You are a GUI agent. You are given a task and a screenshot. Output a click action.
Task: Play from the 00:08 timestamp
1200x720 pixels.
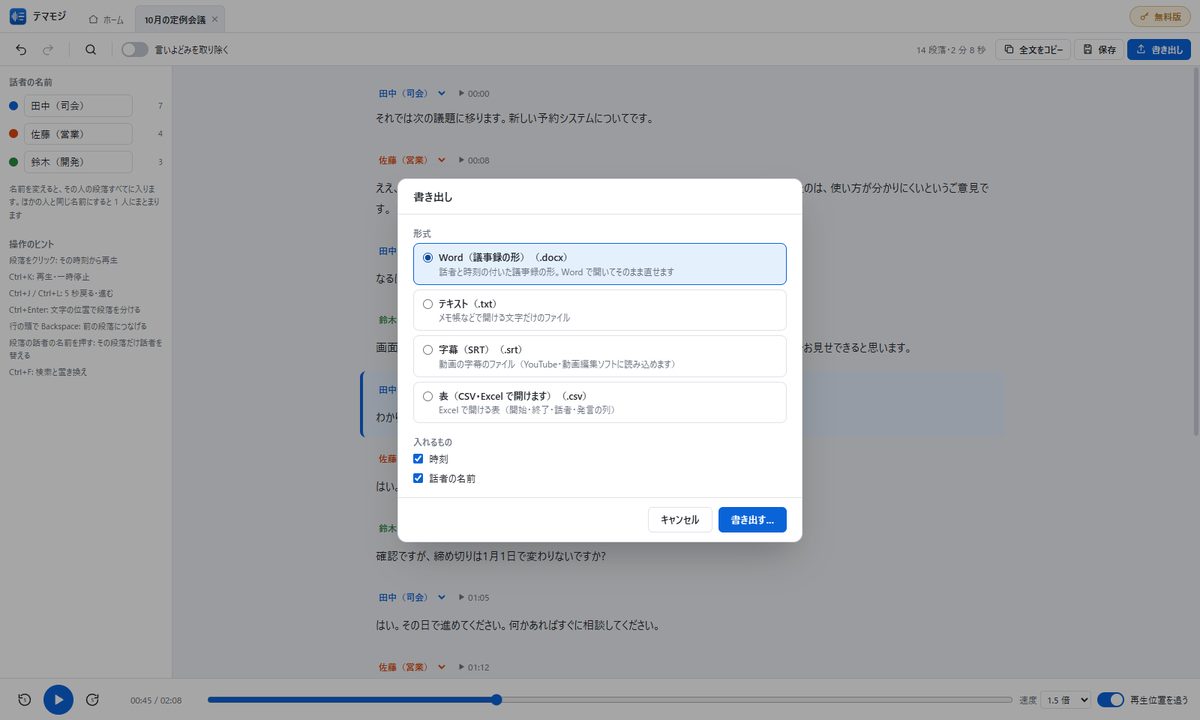(473, 160)
